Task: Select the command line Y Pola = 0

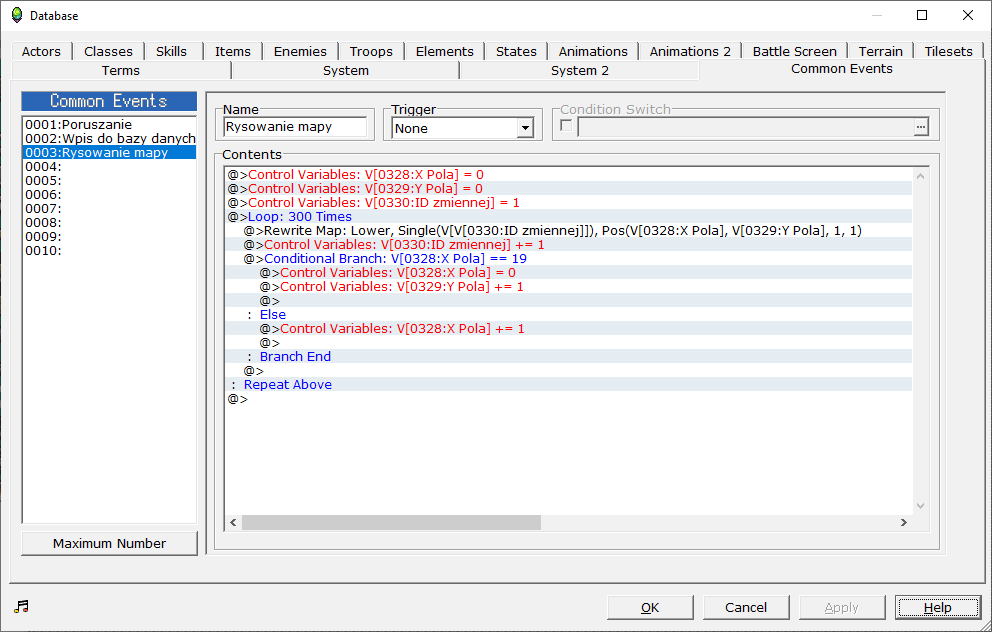Action: [569, 189]
